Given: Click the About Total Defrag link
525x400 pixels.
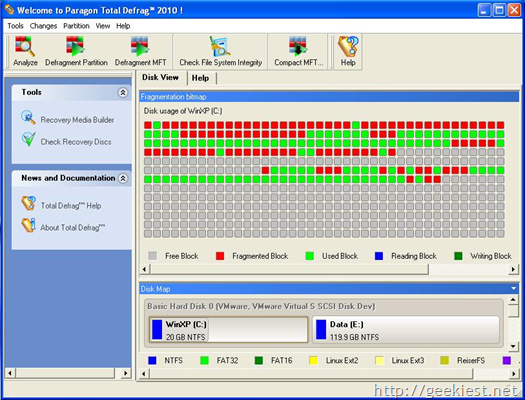Looking at the screenshot, I should coord(72,228).
